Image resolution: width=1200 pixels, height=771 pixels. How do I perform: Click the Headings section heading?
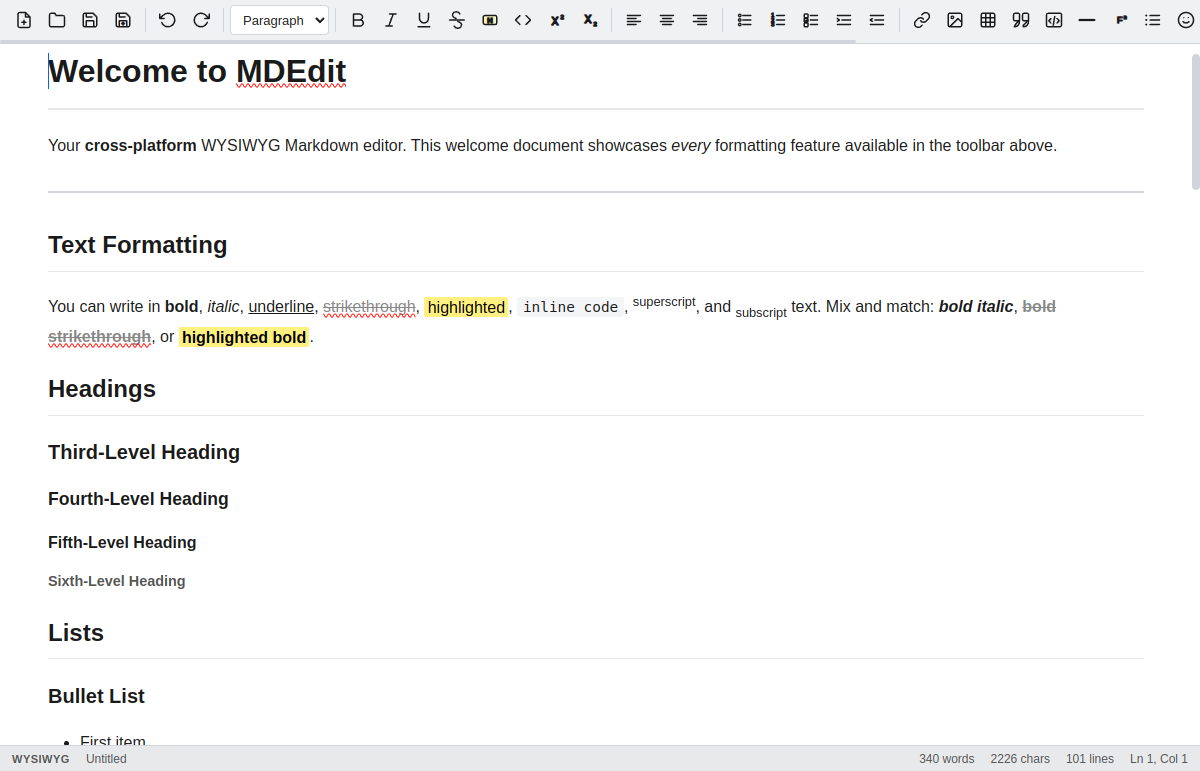[x=102, y=389]
